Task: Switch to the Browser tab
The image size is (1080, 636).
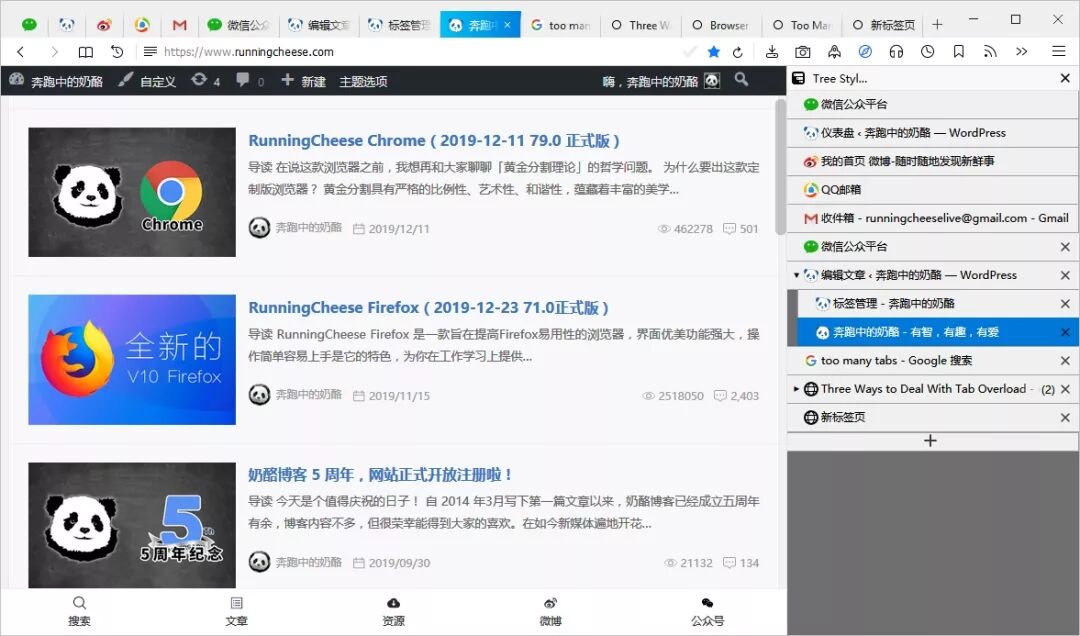Action: pyautogui.click(x=721, y=25)
